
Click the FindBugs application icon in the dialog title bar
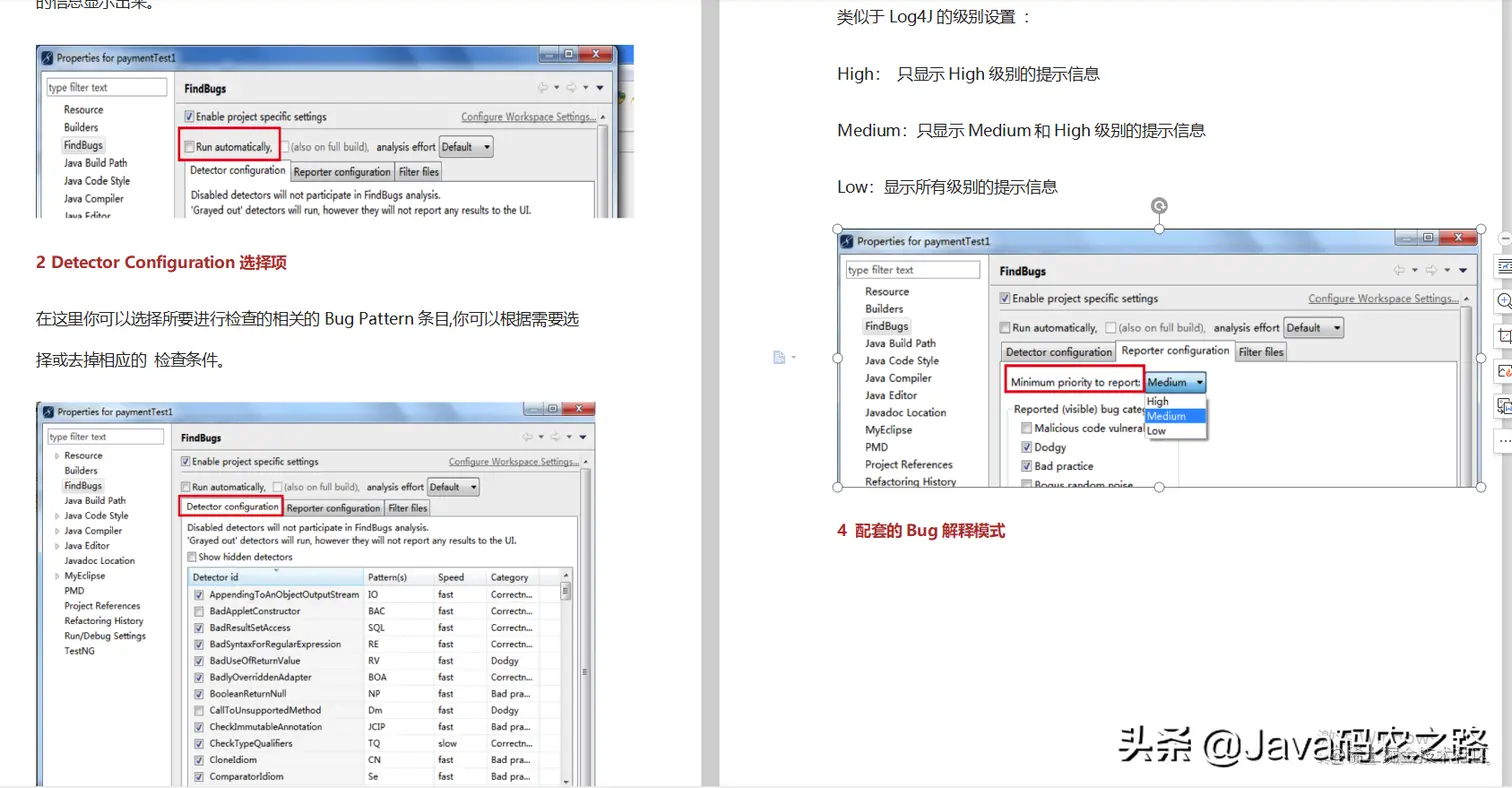849,239
